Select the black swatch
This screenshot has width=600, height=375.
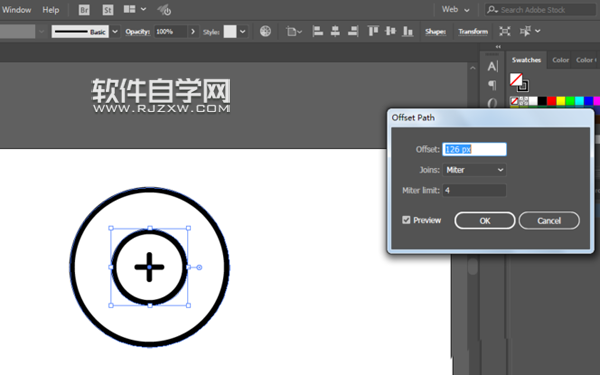pos(542,101)
